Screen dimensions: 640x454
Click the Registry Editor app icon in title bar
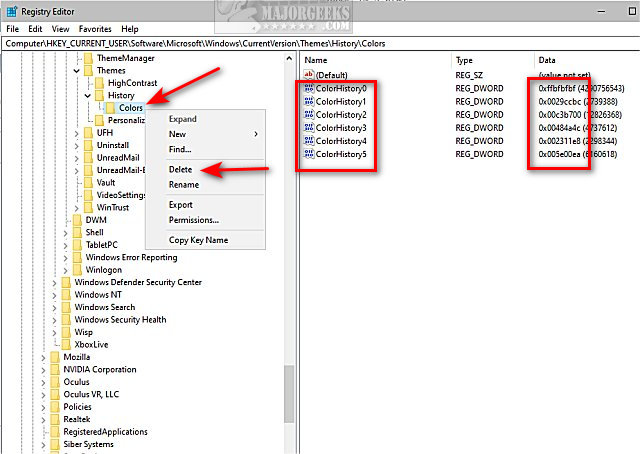11,11
